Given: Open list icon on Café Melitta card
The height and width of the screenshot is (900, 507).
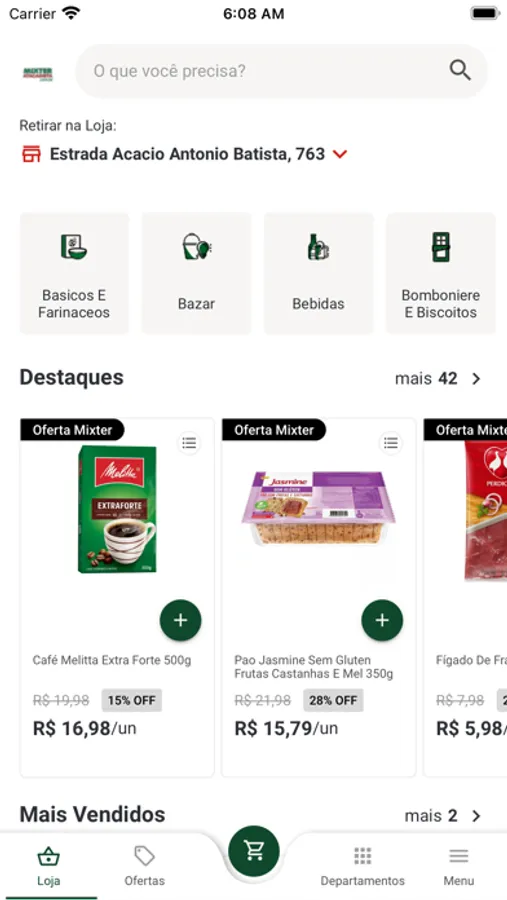Looking at the screenshot, I should point(189,443).
